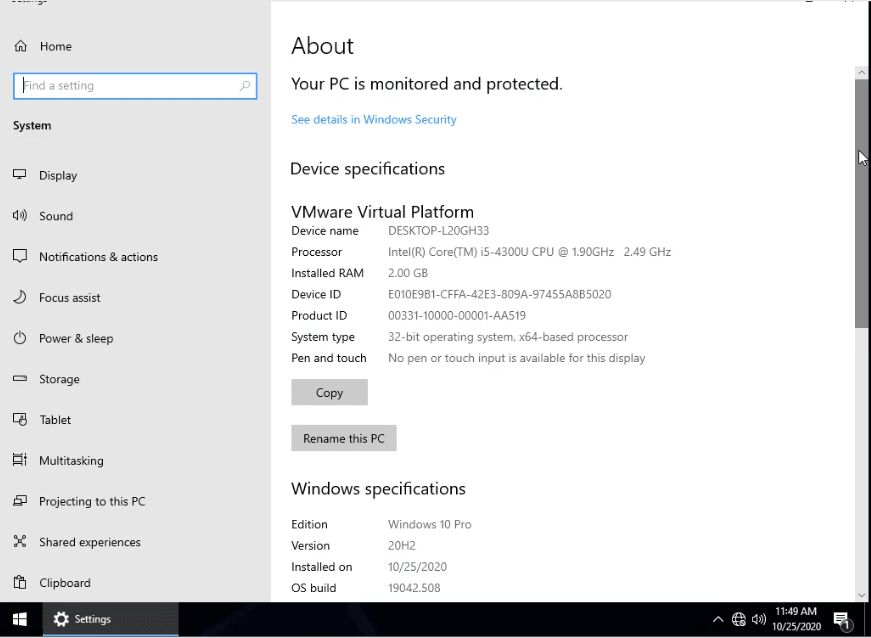Click the Sound speaker icon in sidebar

point(19,215)
